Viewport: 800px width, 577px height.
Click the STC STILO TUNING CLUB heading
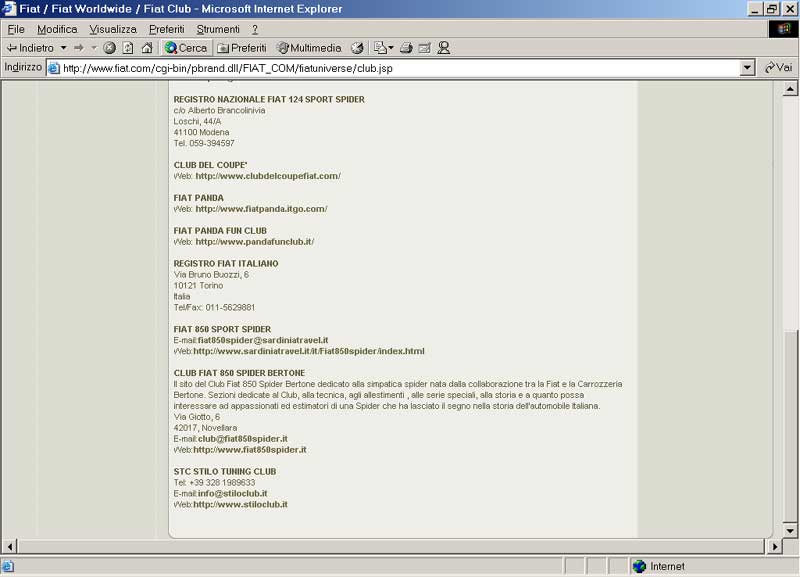click(224, 471)
